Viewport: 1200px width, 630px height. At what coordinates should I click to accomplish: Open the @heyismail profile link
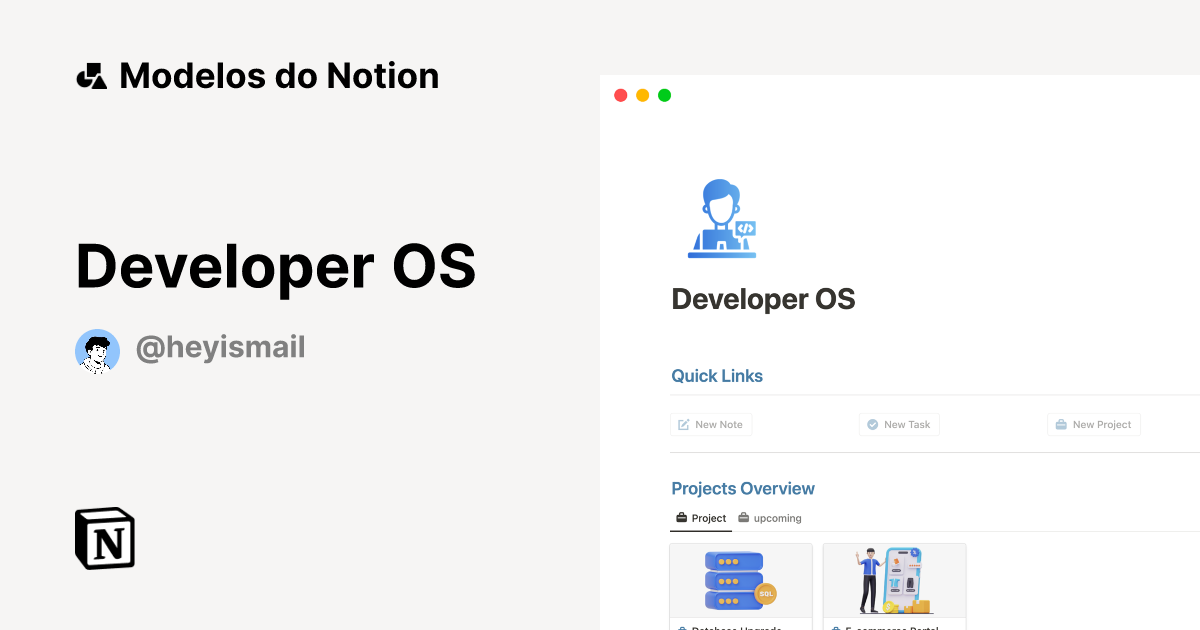click(x=220, y=347)
